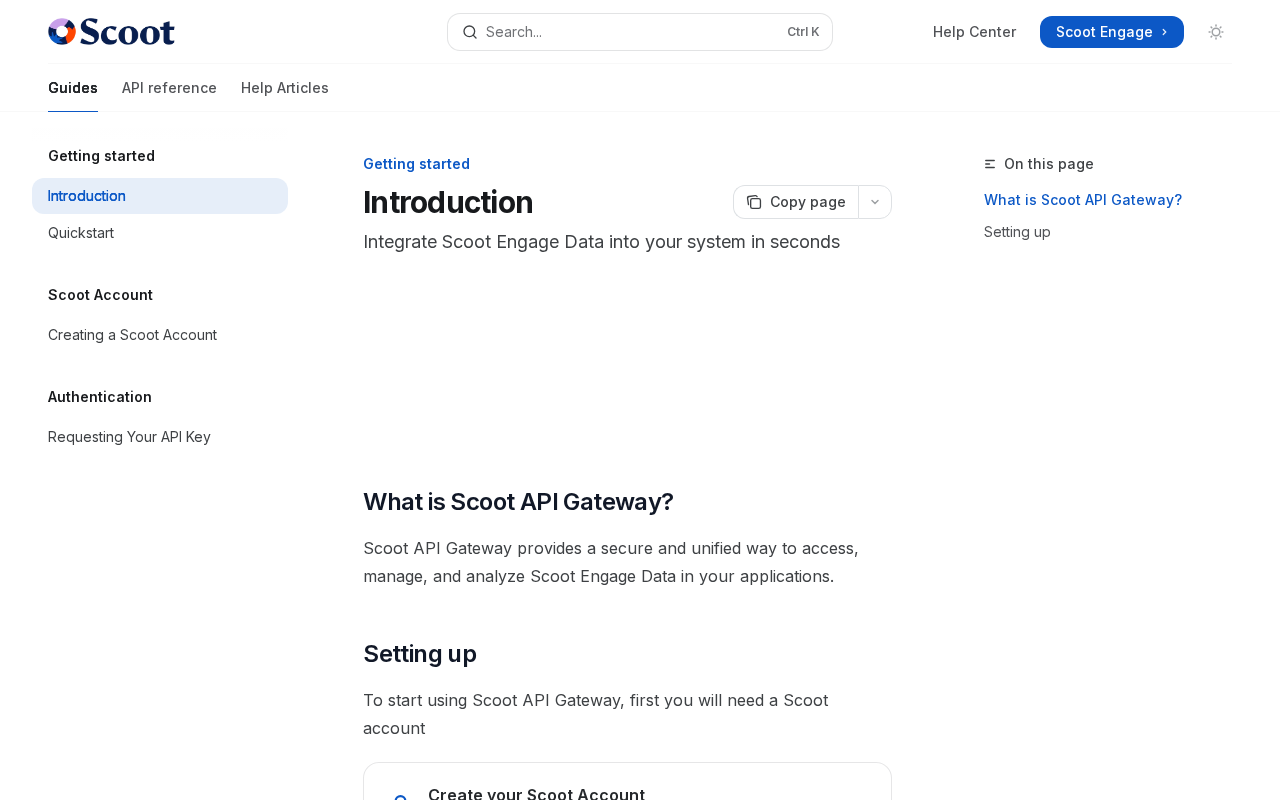Select Introduction in the sidebar
Screen dimensions: 1280x800
point(87,196)
